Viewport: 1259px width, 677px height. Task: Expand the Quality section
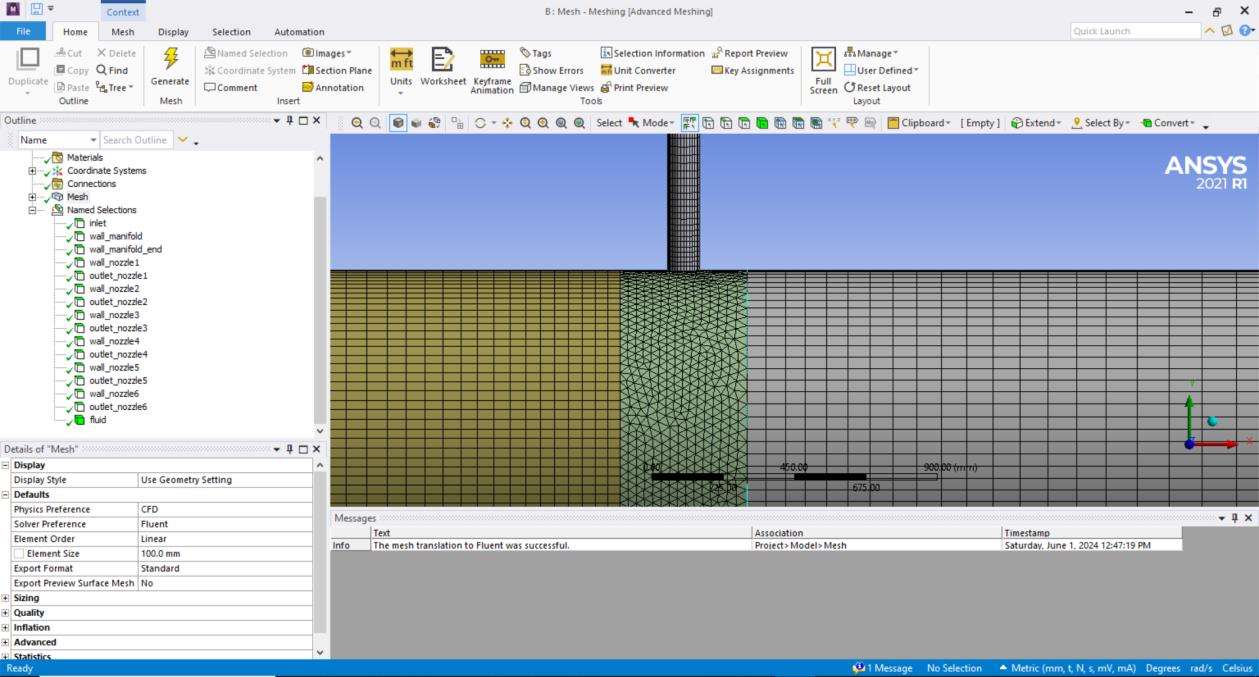pyautogui.click(x=7, y=613)
